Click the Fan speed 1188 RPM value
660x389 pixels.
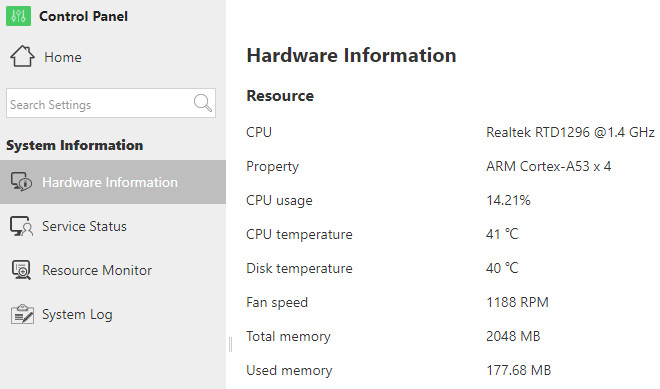click(x=517, y=302)
